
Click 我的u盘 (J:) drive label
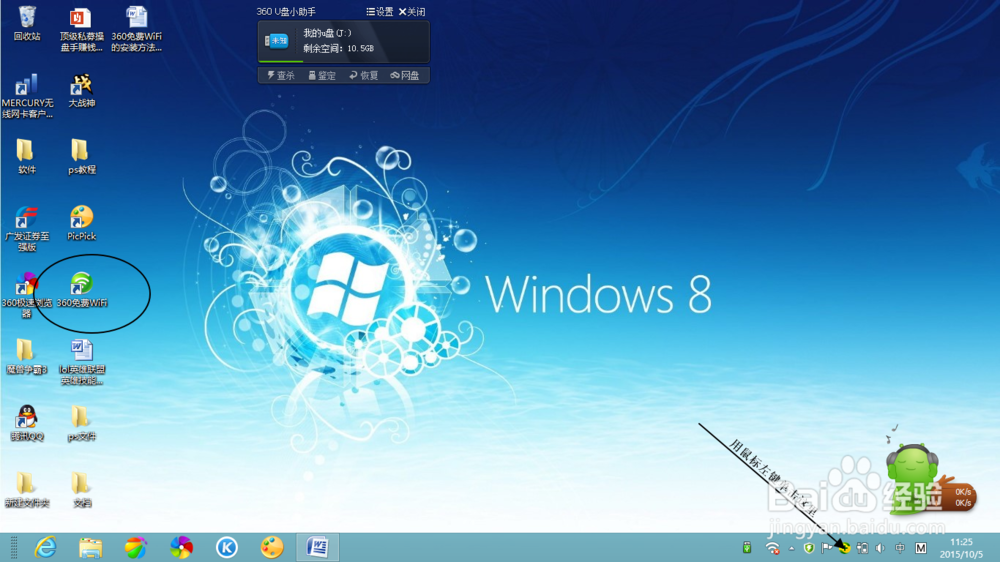coord(327,33)
